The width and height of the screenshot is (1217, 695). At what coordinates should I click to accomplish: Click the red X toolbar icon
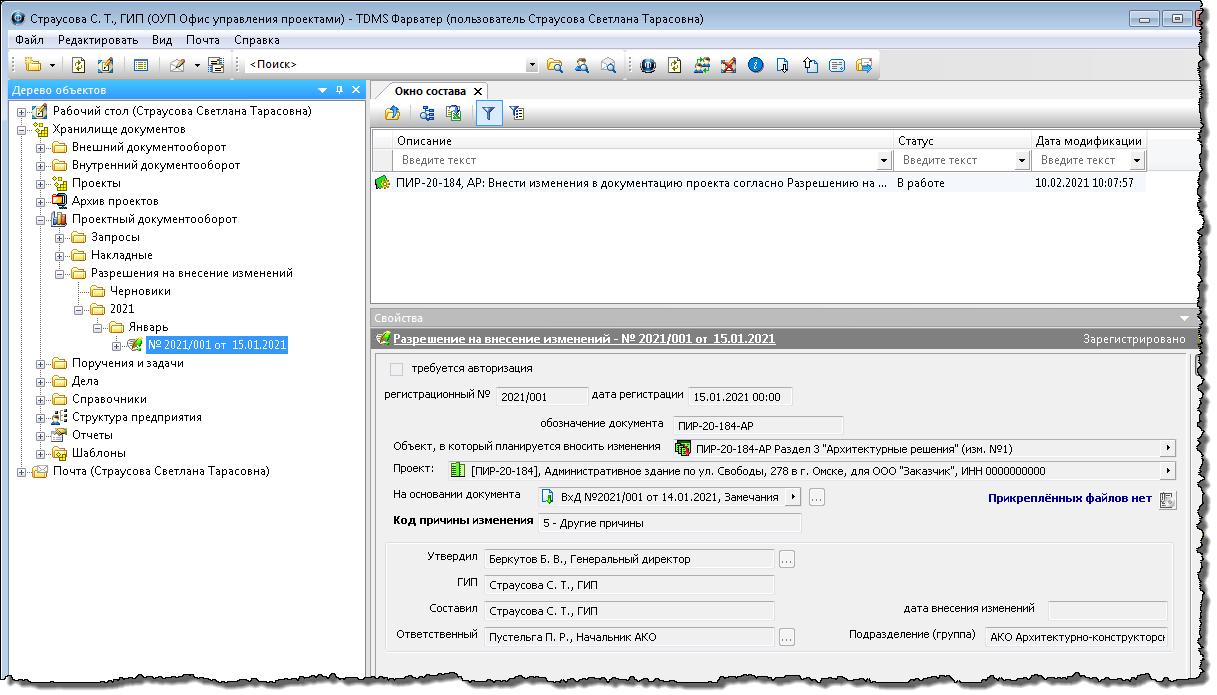coord(729,65)
